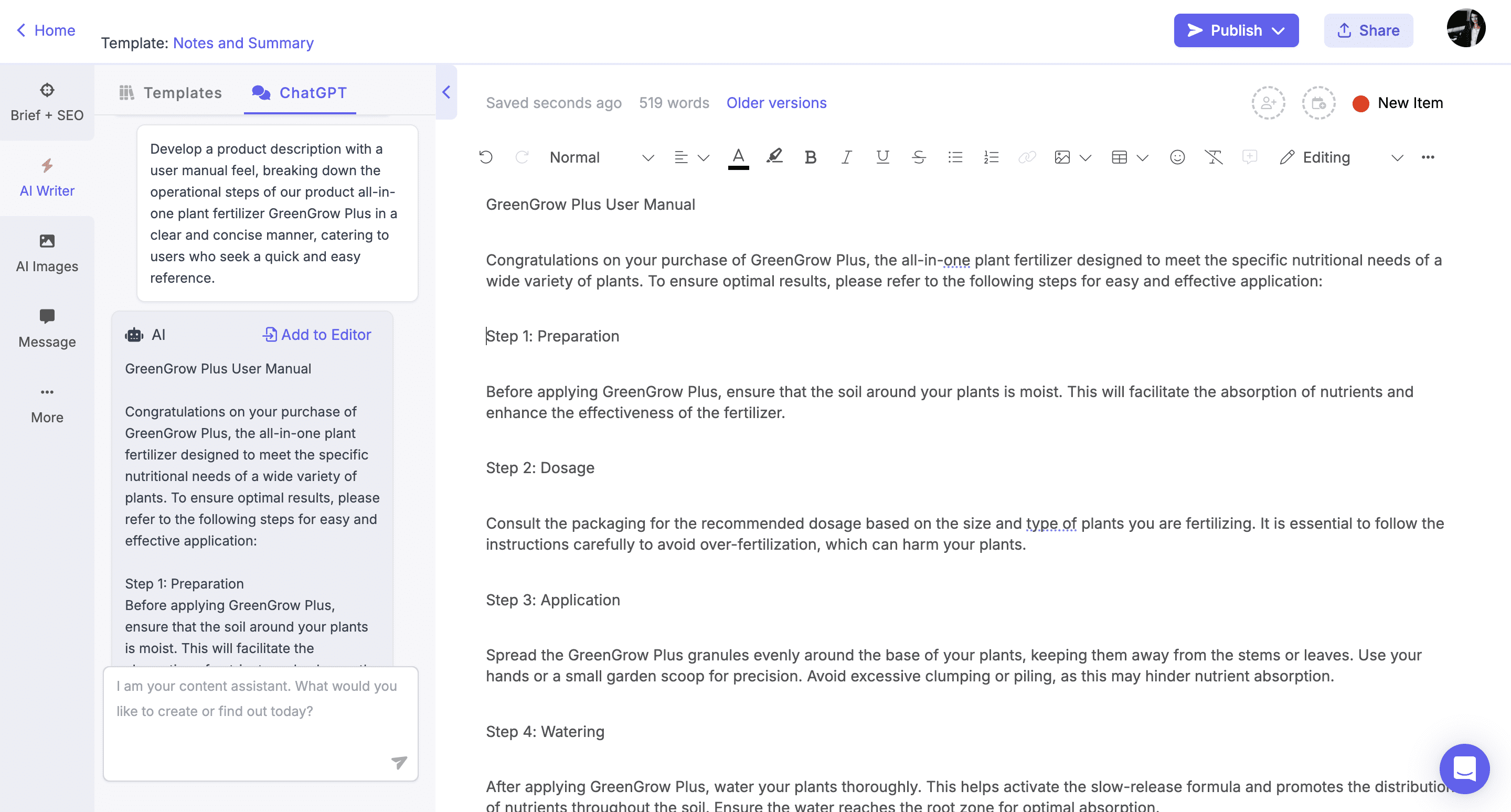Image resolution: width=1511 pixels, height=812 pixels.
Task: Click the 'Step 3: Application' heading text
Action: pyautogui.click(x=553, y=600)
